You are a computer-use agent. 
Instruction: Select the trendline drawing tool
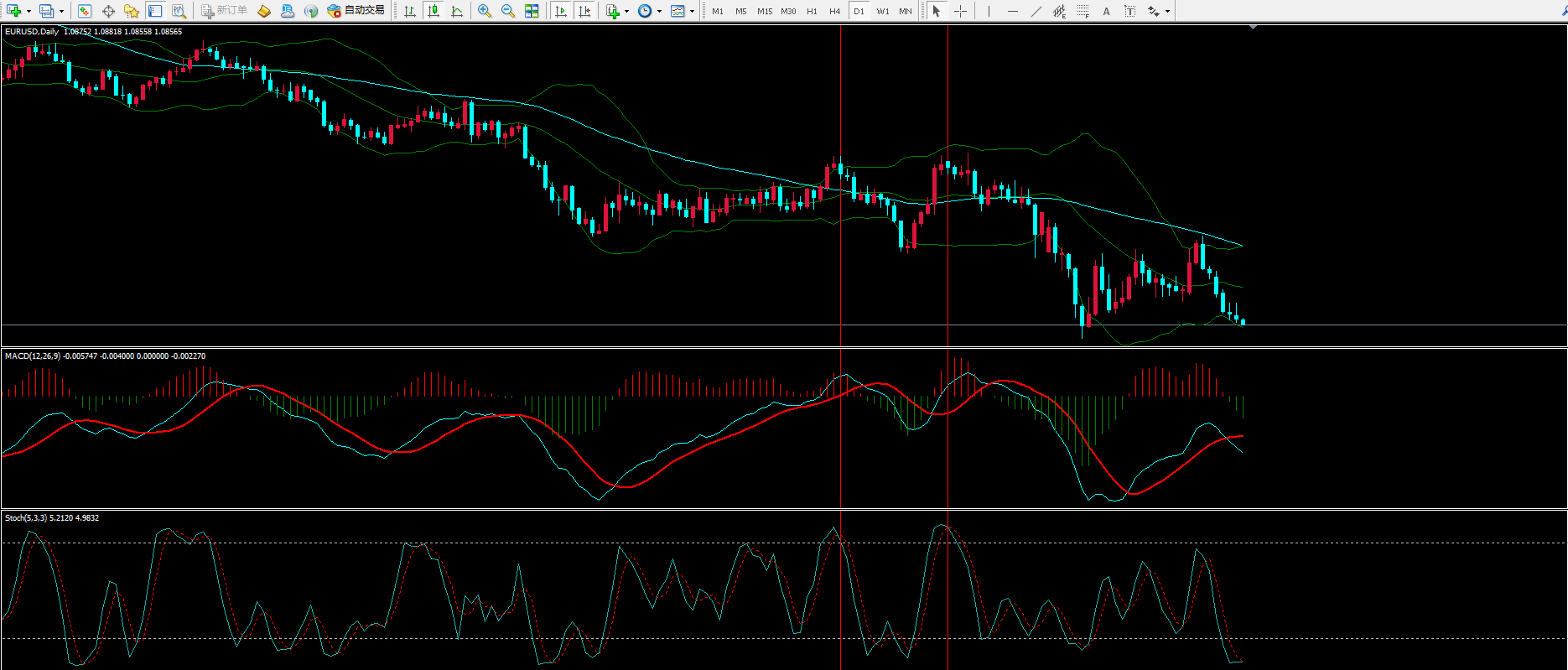[1036, 11]
